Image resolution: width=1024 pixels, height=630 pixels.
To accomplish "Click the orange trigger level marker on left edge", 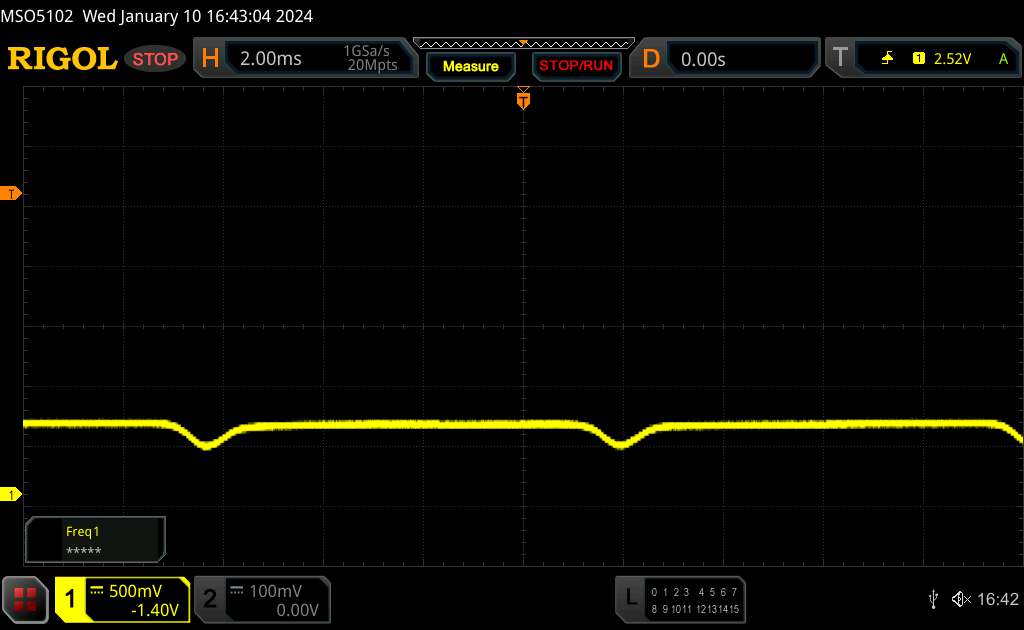I will (x=10, y=193).
